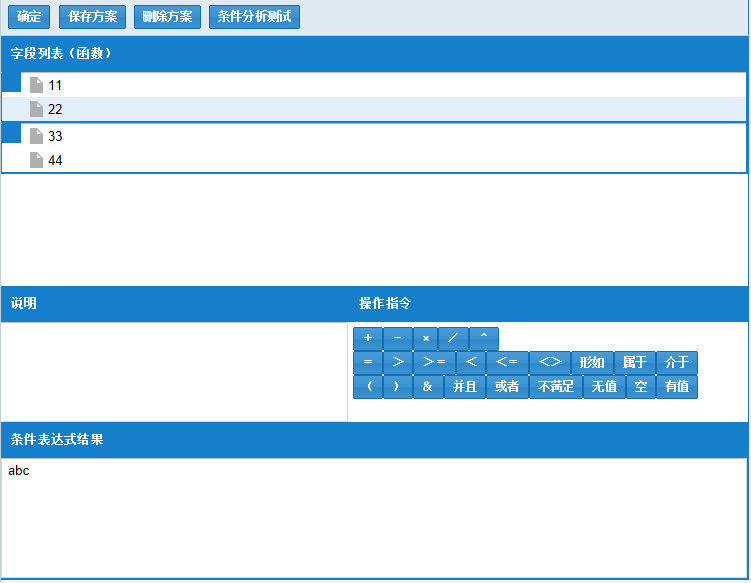The height and width of the screenshot is (583, 751).
Task: Click the caret (^) power operator
Action: (483, 339)
